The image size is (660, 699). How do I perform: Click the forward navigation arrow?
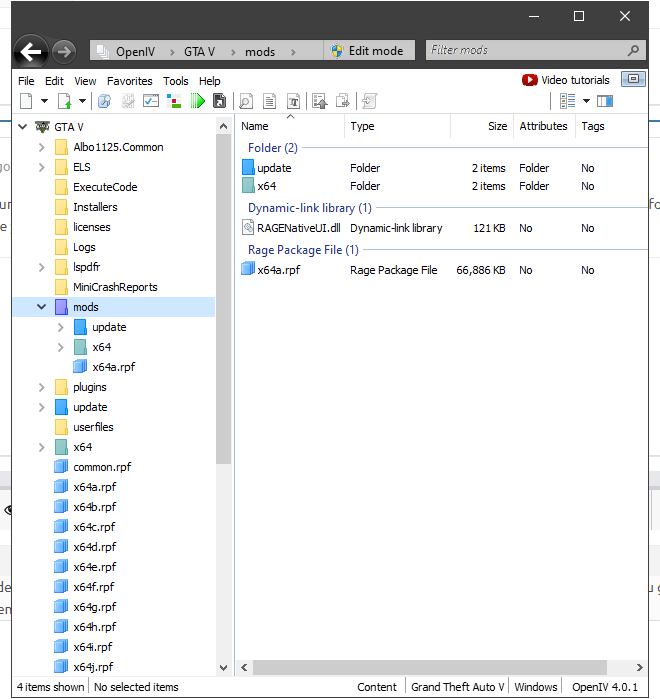(64, 52)
